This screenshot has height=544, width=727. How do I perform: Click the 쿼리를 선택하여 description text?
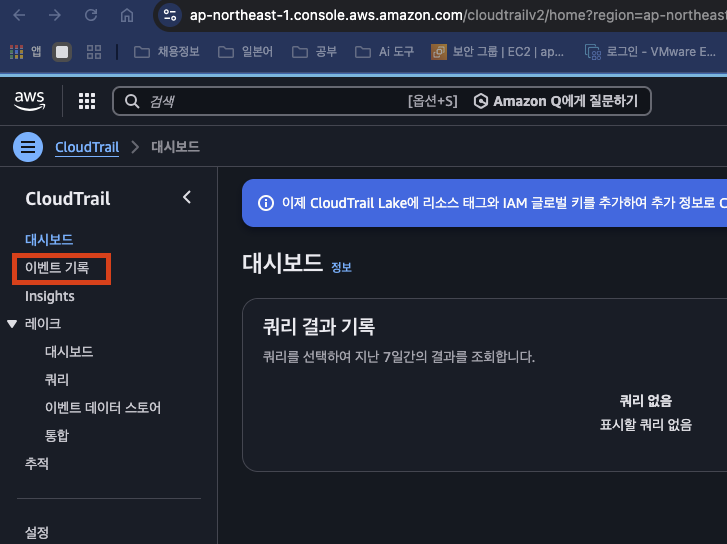pos(399,356)
